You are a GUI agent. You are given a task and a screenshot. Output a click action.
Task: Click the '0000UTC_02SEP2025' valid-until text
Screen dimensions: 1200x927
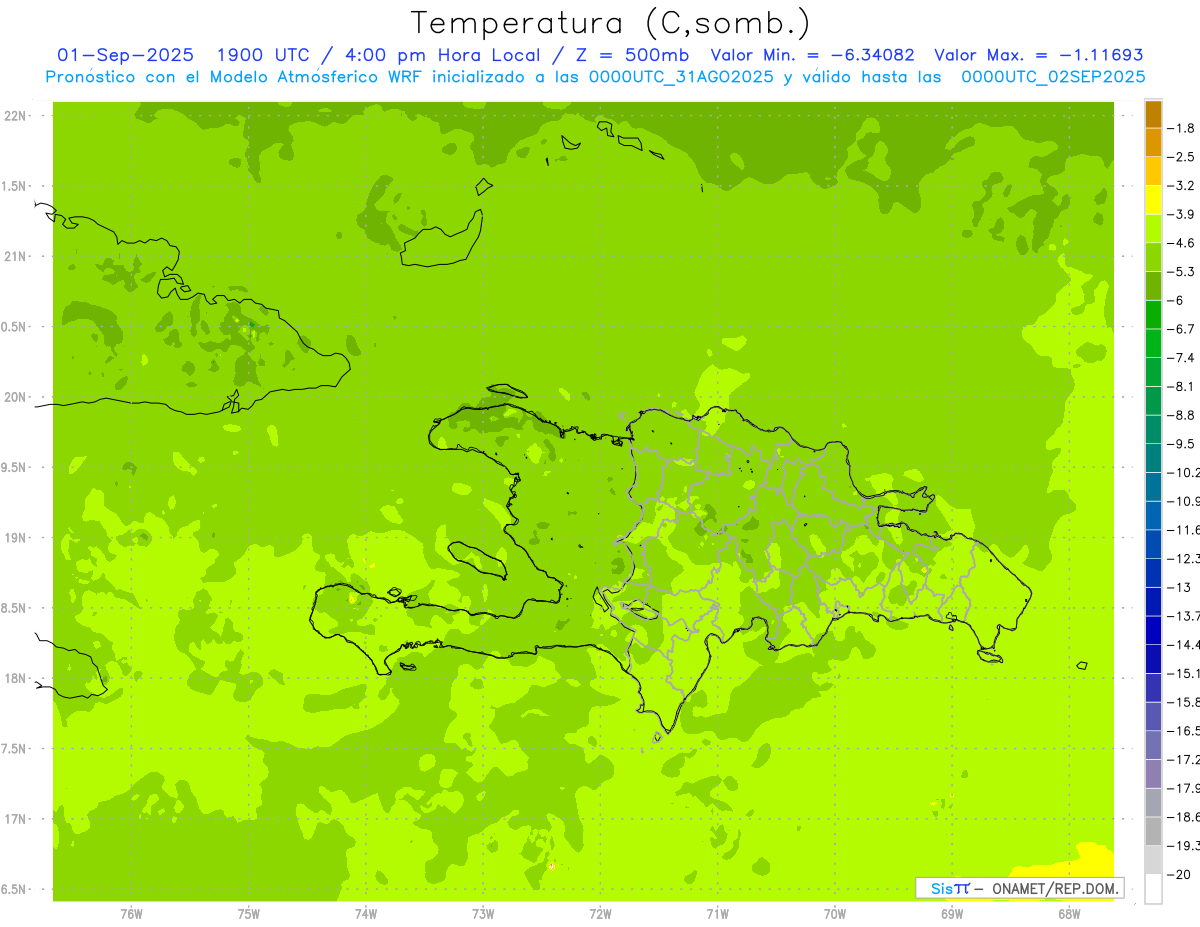pos(1053,77)
